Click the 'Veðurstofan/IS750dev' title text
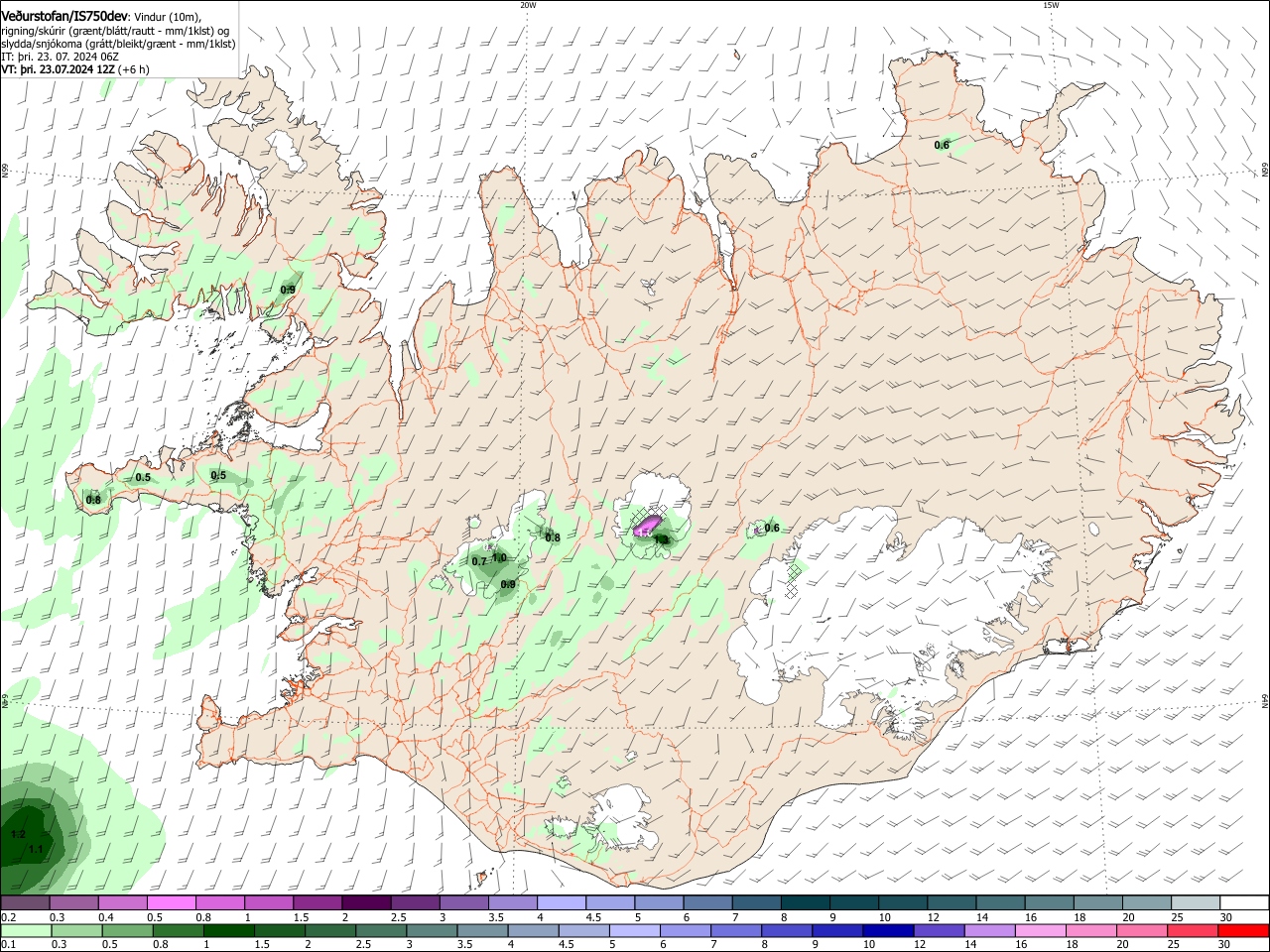This screenshot has height=952, width=1270. (64, 16)
